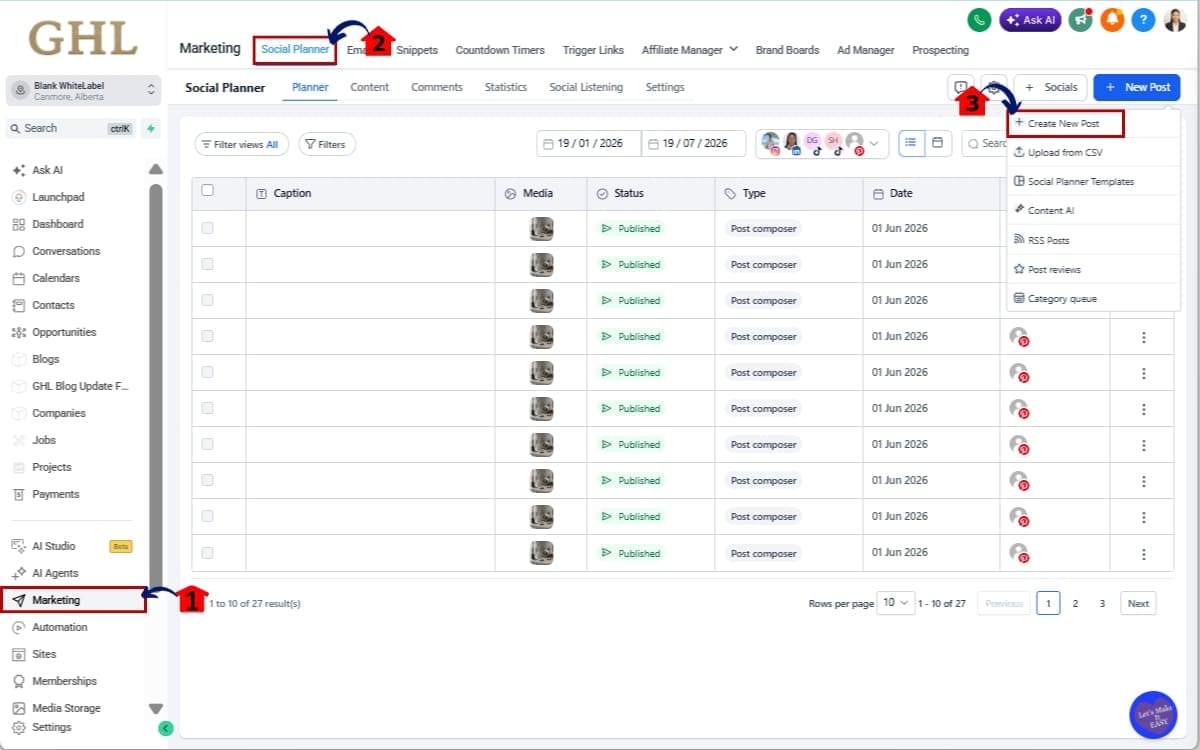Click the Ask AI purple button

tap(1030, 19)
